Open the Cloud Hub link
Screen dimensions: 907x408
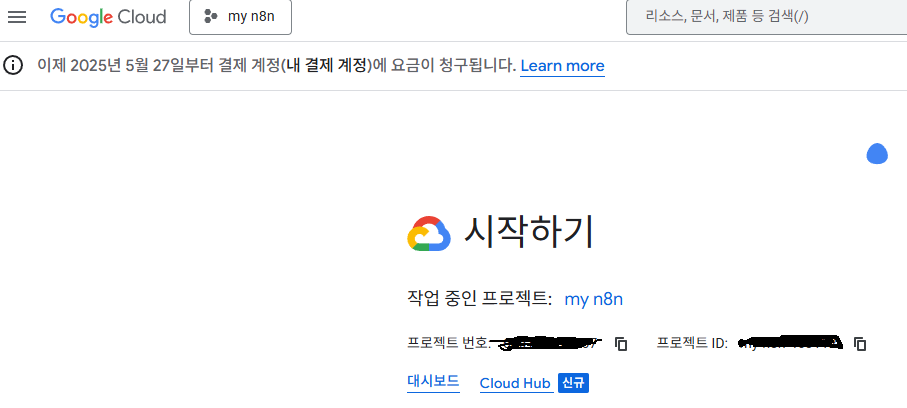[x=515, y=383]
